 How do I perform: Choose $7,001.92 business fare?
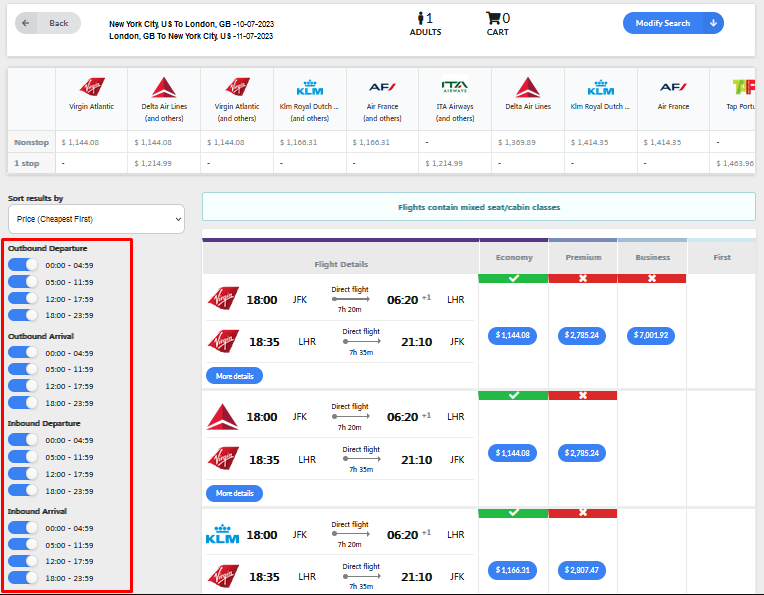click(651, 335)
